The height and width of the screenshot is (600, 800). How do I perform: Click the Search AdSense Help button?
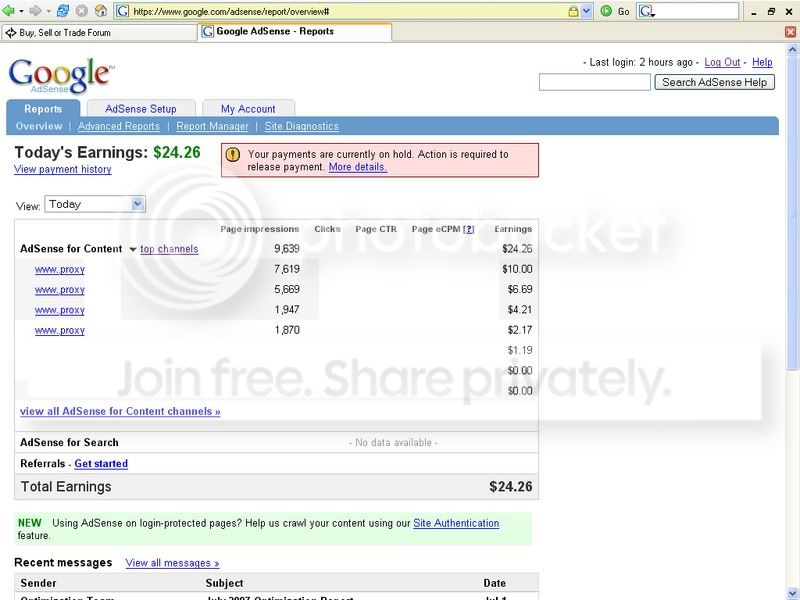pos(714,82)
